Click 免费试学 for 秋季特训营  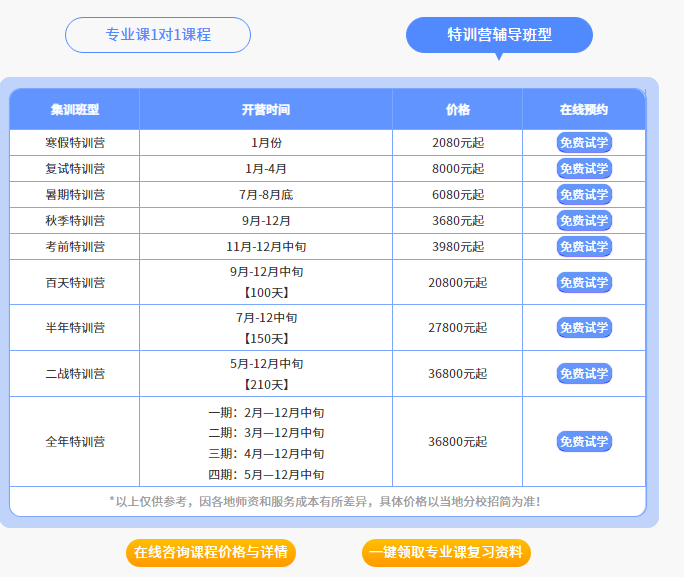click(x=584, y=221)
